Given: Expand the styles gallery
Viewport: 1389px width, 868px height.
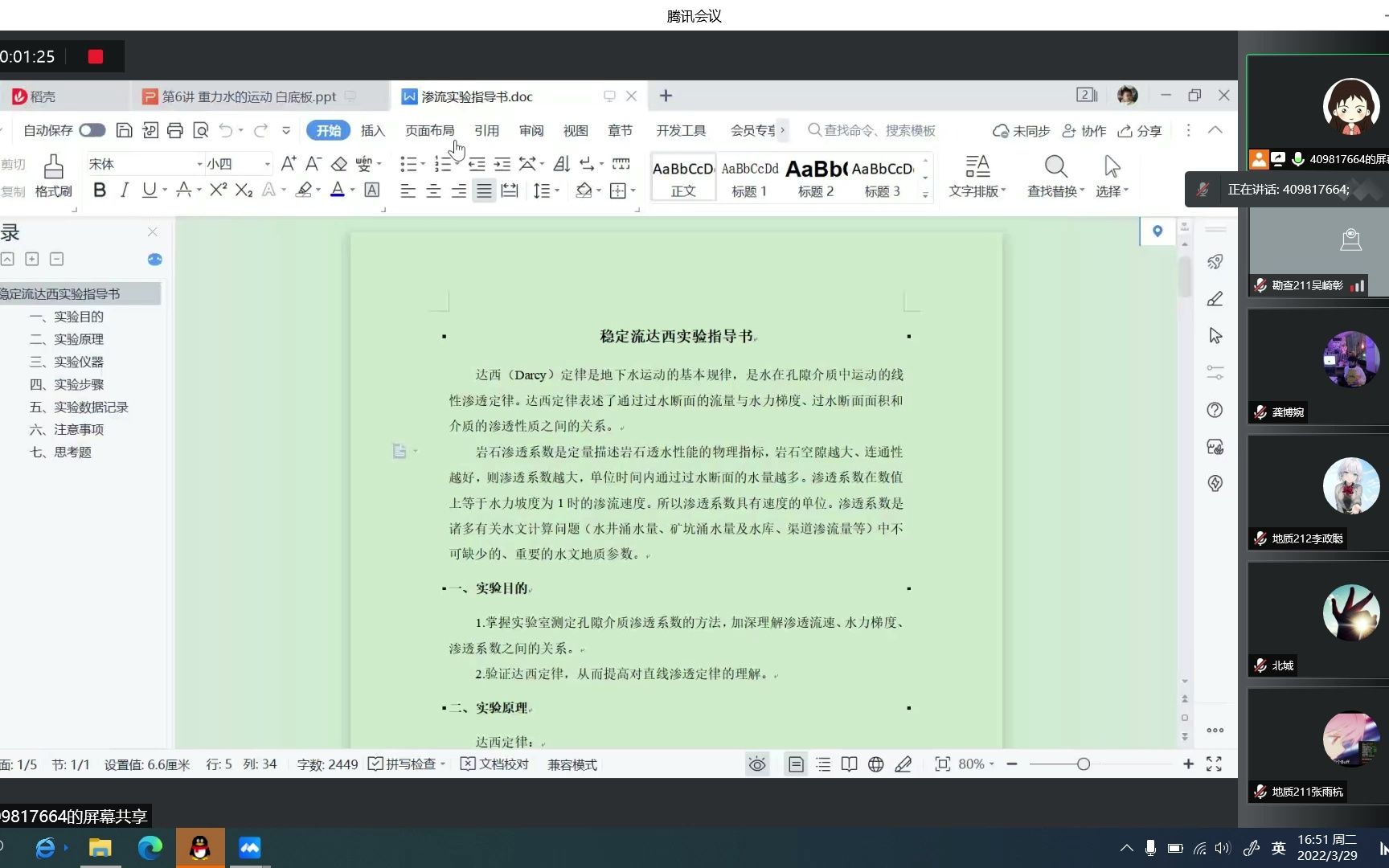Looking at the screenshot, I should point(925,194).
